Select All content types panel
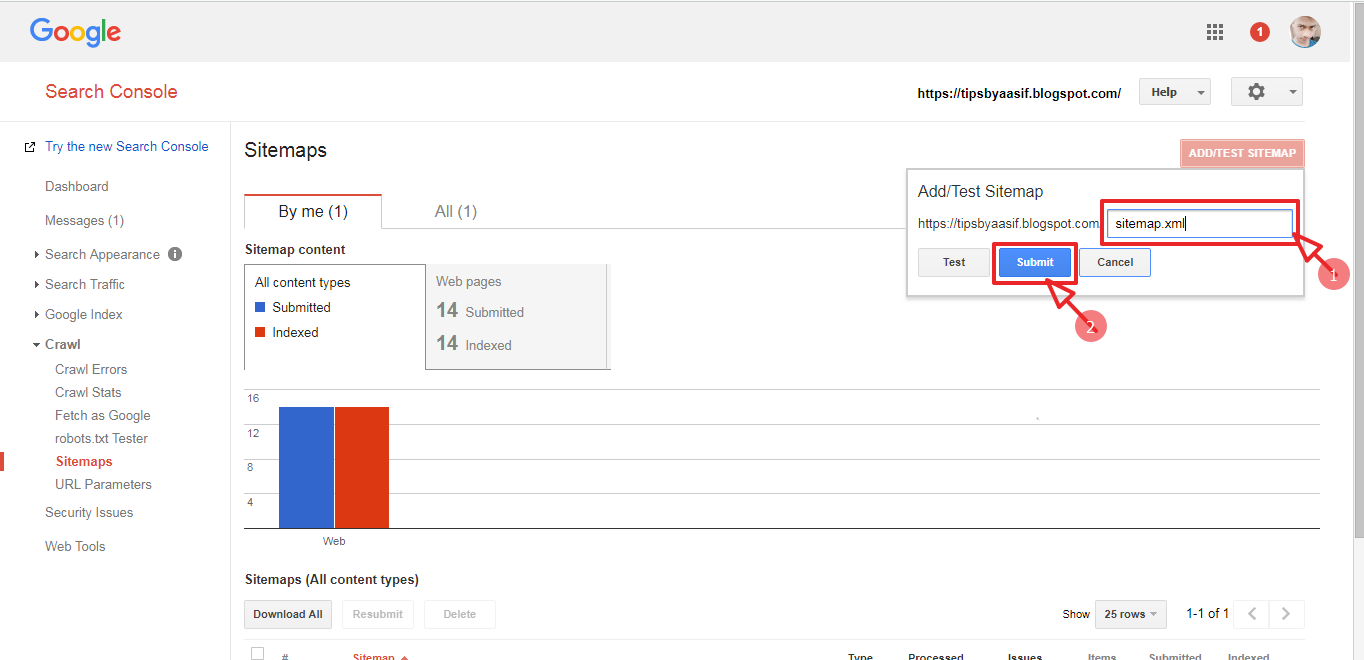 335,316
